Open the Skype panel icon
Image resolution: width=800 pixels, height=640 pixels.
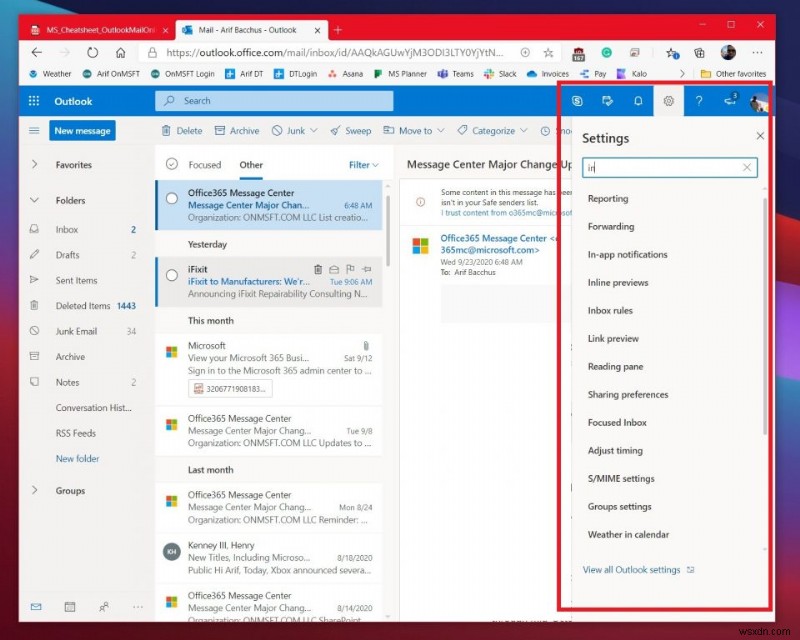point(577,100)
